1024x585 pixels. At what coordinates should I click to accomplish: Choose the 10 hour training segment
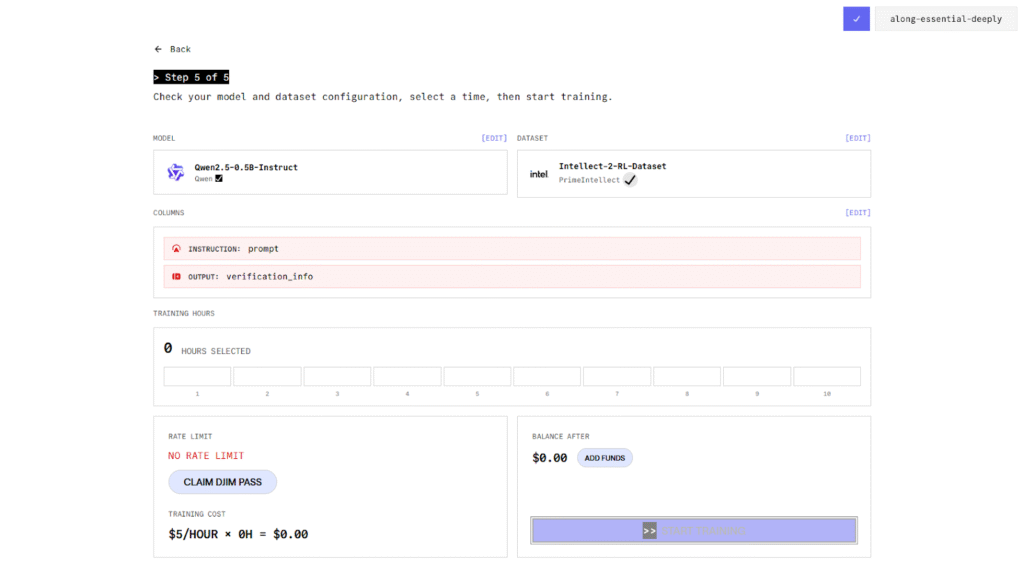tap(826, 377)
